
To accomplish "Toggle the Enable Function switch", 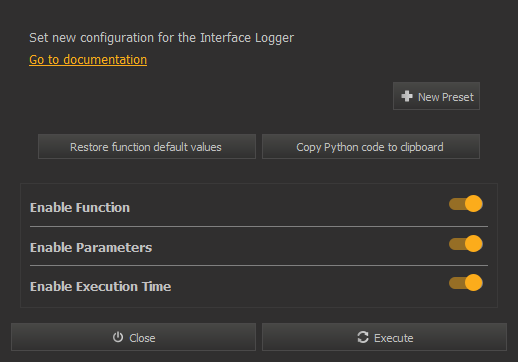I will 466,204.
